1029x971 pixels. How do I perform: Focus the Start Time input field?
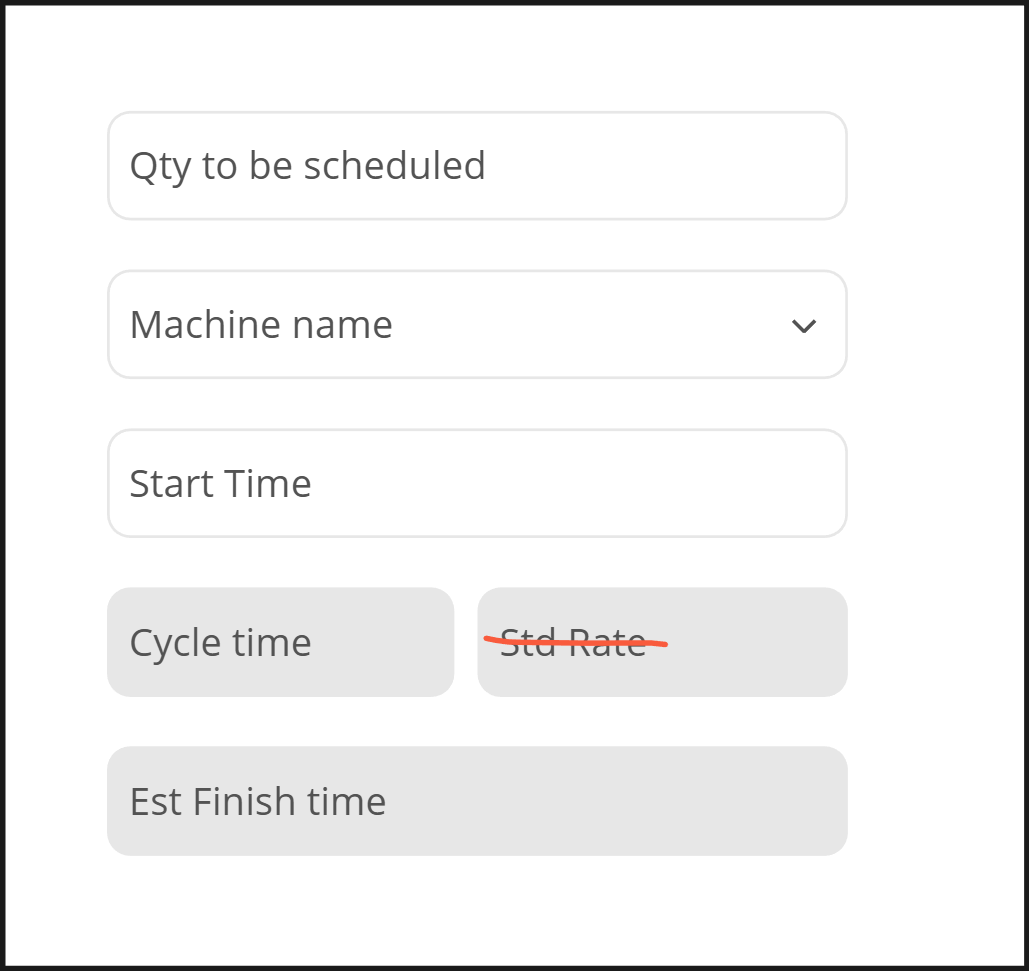click(x=477, y=484)
